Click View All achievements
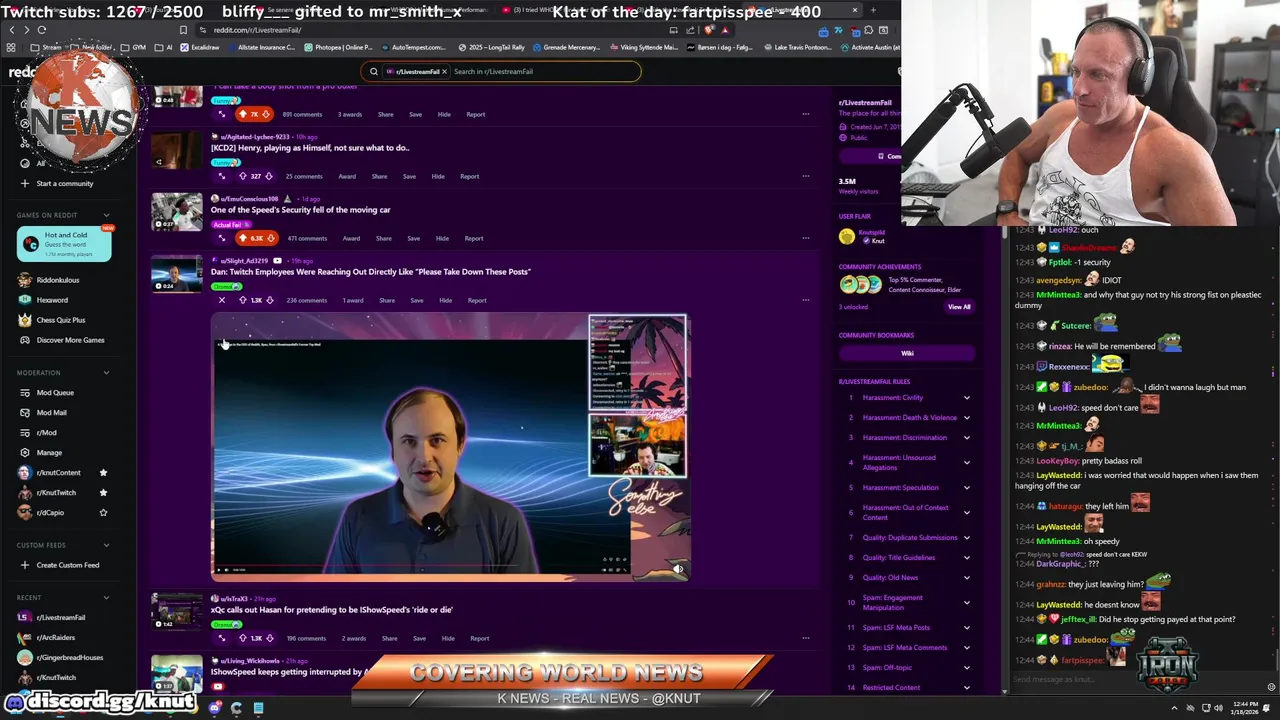Image resolution: width=1280 pixels, height=720 pixels. (959, 307)
